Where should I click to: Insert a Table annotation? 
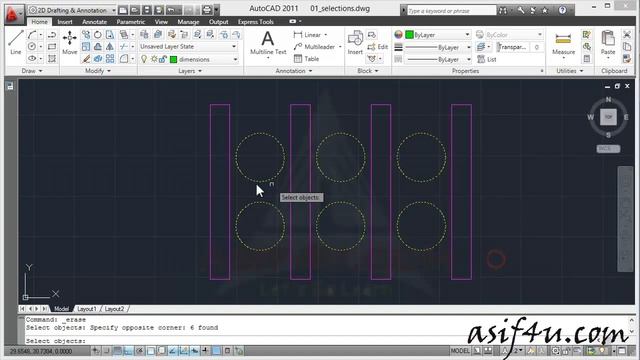307,59
